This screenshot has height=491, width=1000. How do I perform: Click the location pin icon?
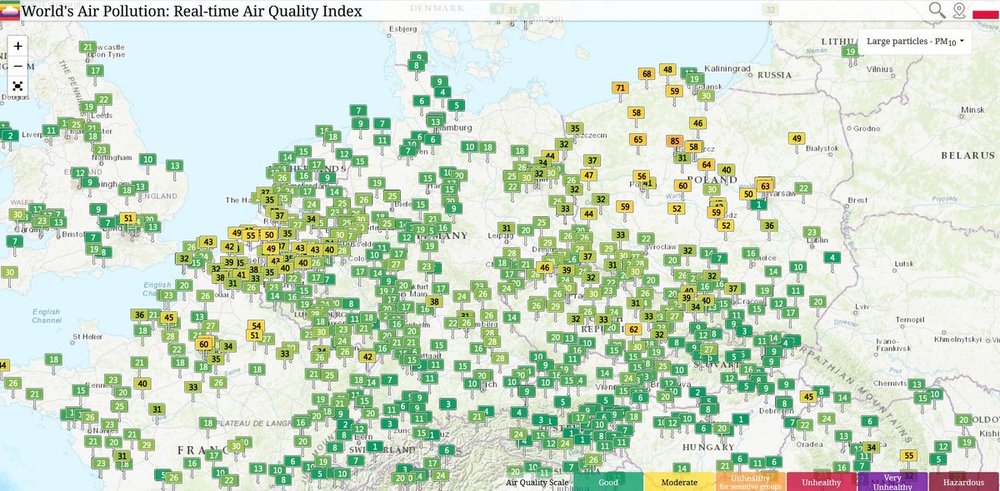960,10
